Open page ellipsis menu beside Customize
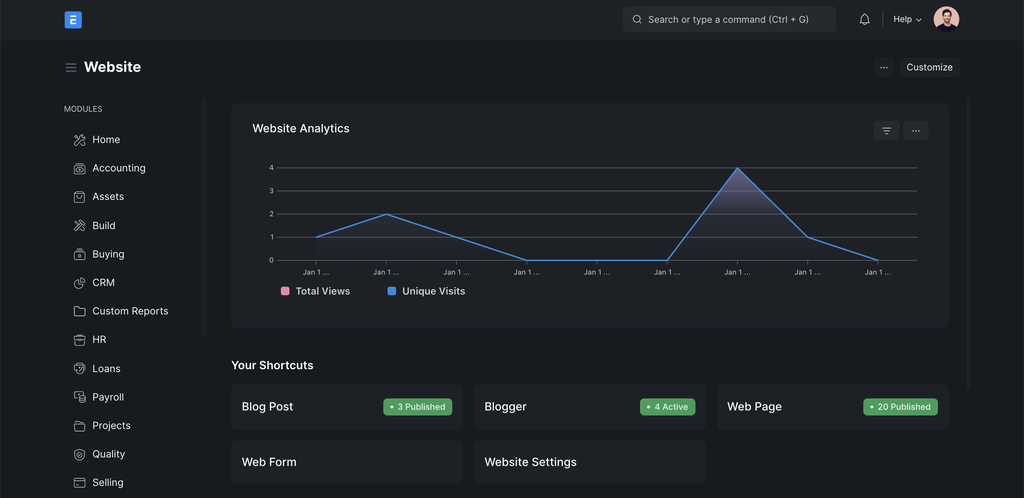 coord(883,68)
